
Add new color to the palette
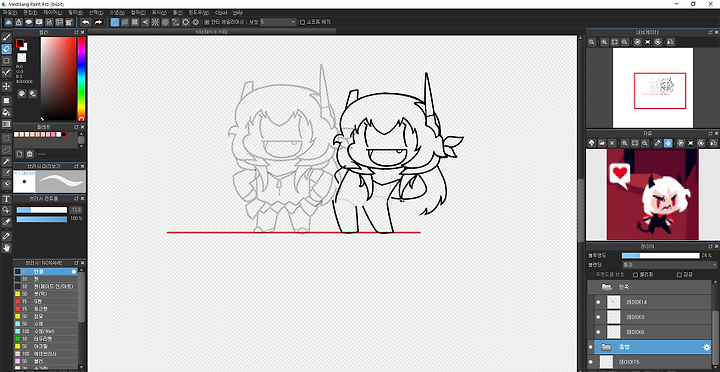click(x=20, y=154)
